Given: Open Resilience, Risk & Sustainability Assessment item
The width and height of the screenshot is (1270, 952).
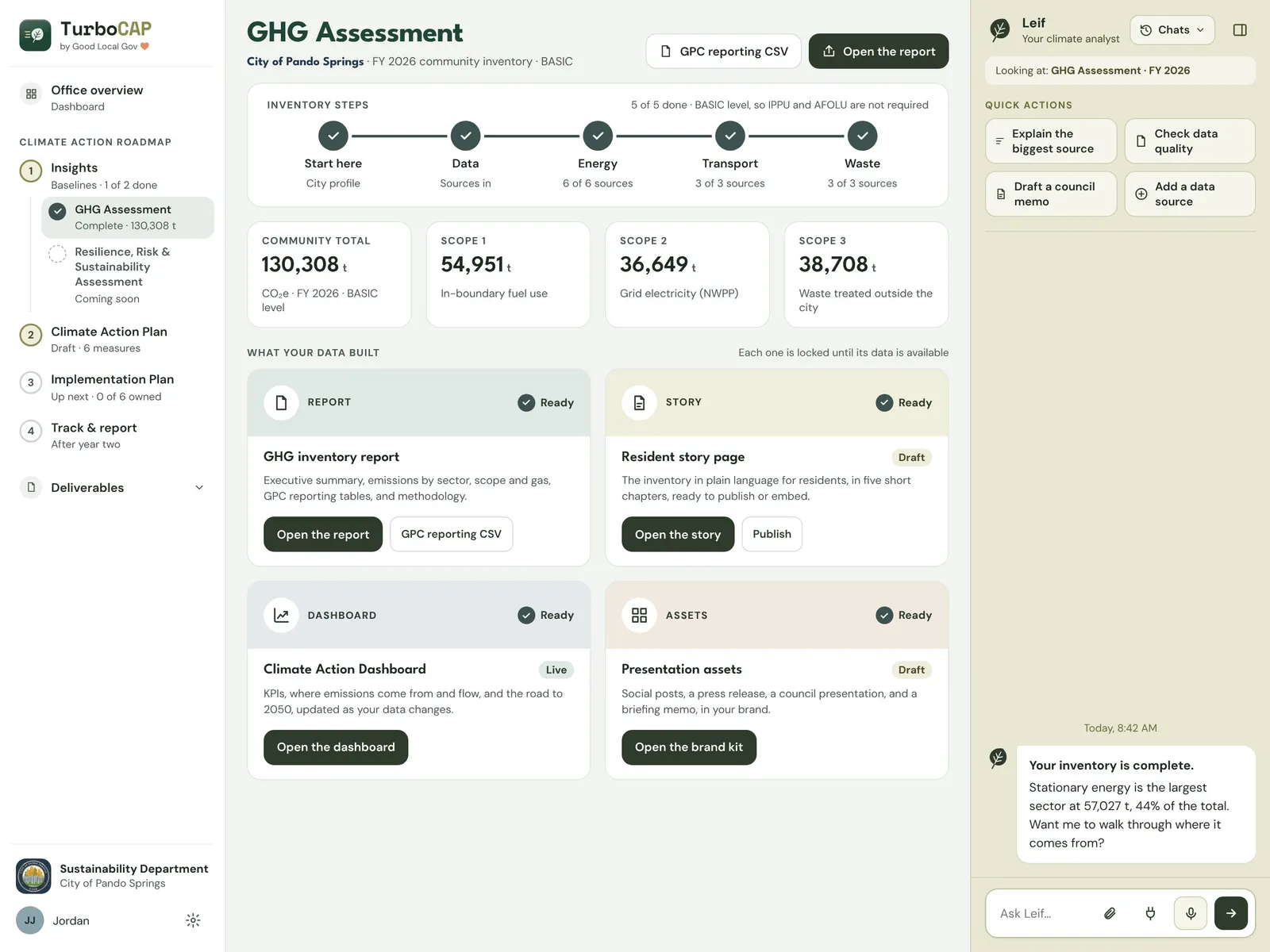Looking at the screenshot, I should [128, 274].
